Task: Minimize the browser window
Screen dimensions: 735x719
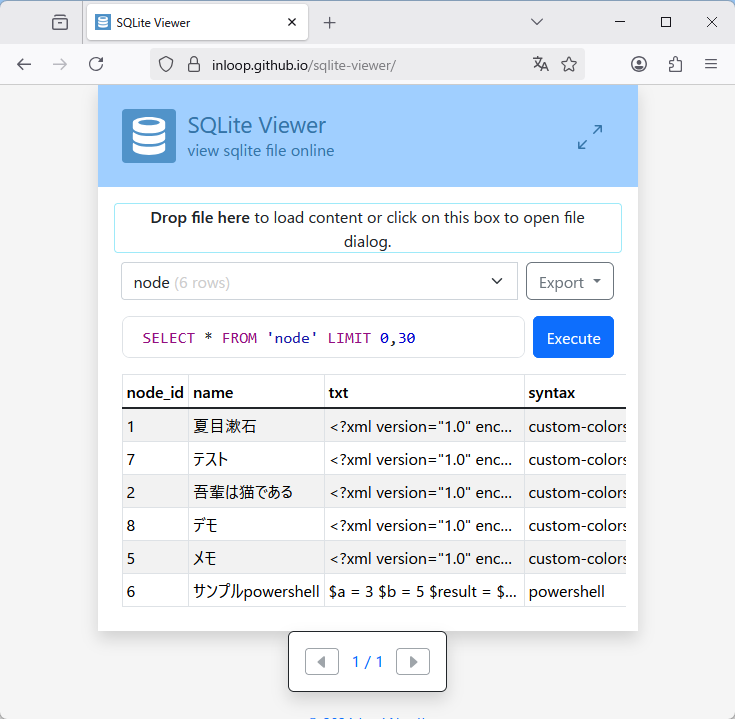Action: pyautogui.click(x=620, y=22)
